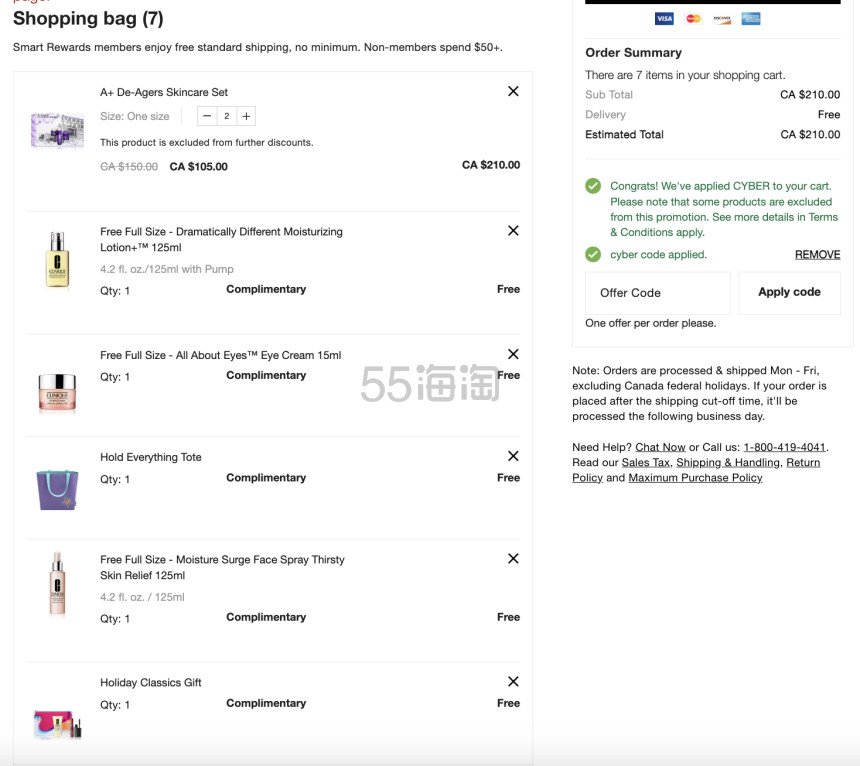Click the sale price CA $105.00

point(199,167)
